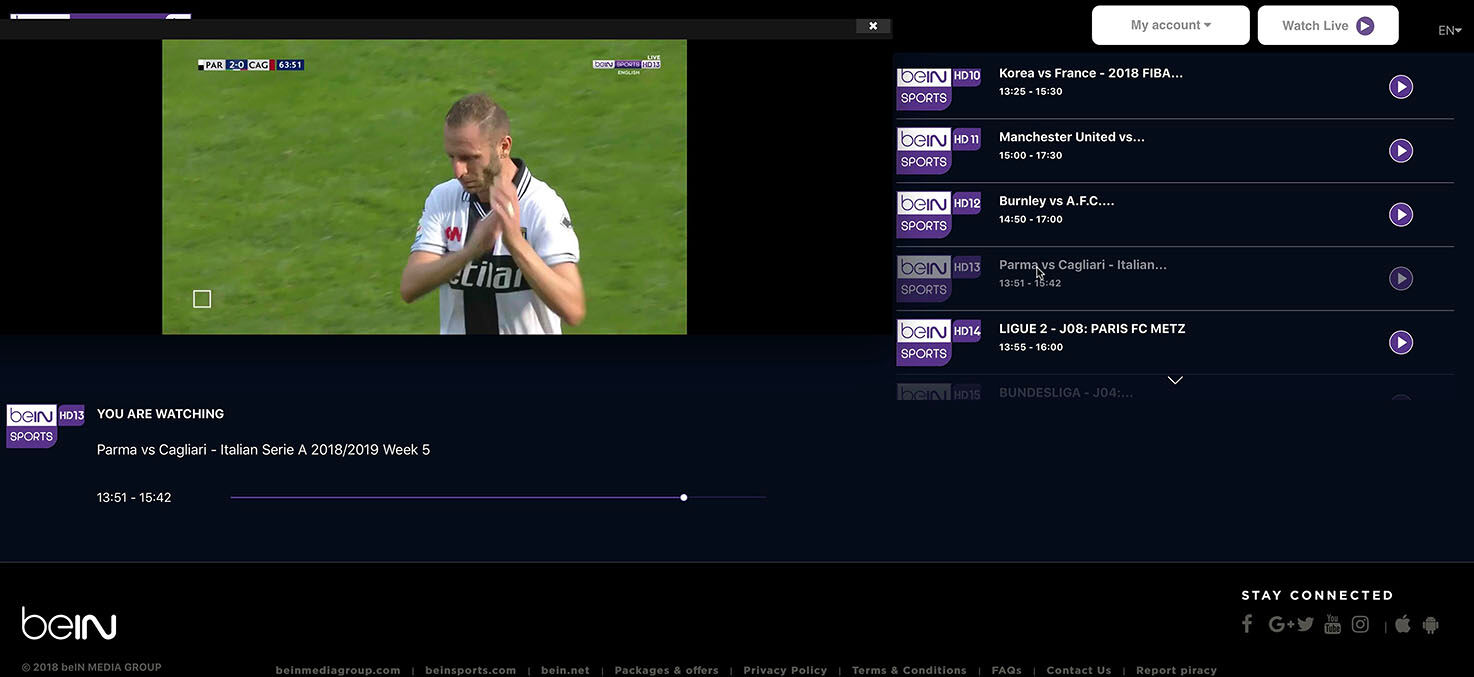This screenshot has width=1474, height=677.
Task: Click the 15:00 - 17:30 time text
Action: click(x=1031, y=156)
